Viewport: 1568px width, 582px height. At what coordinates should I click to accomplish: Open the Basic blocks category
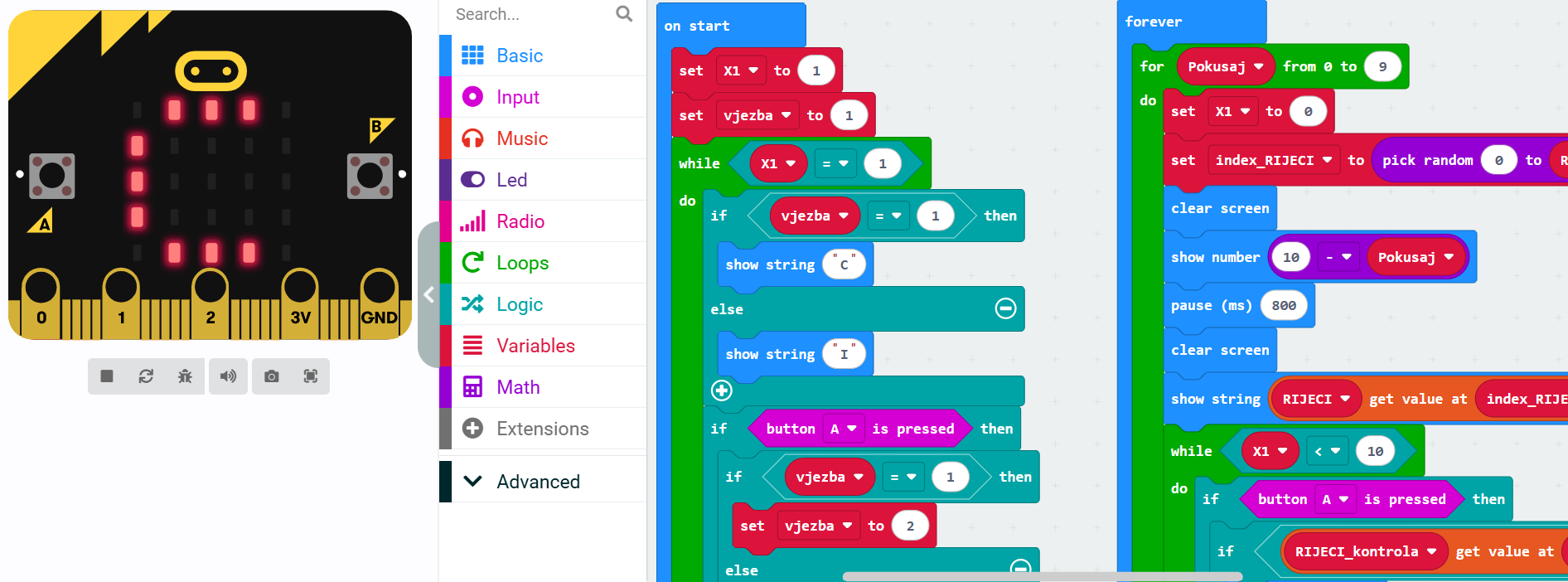coord(520,56)
